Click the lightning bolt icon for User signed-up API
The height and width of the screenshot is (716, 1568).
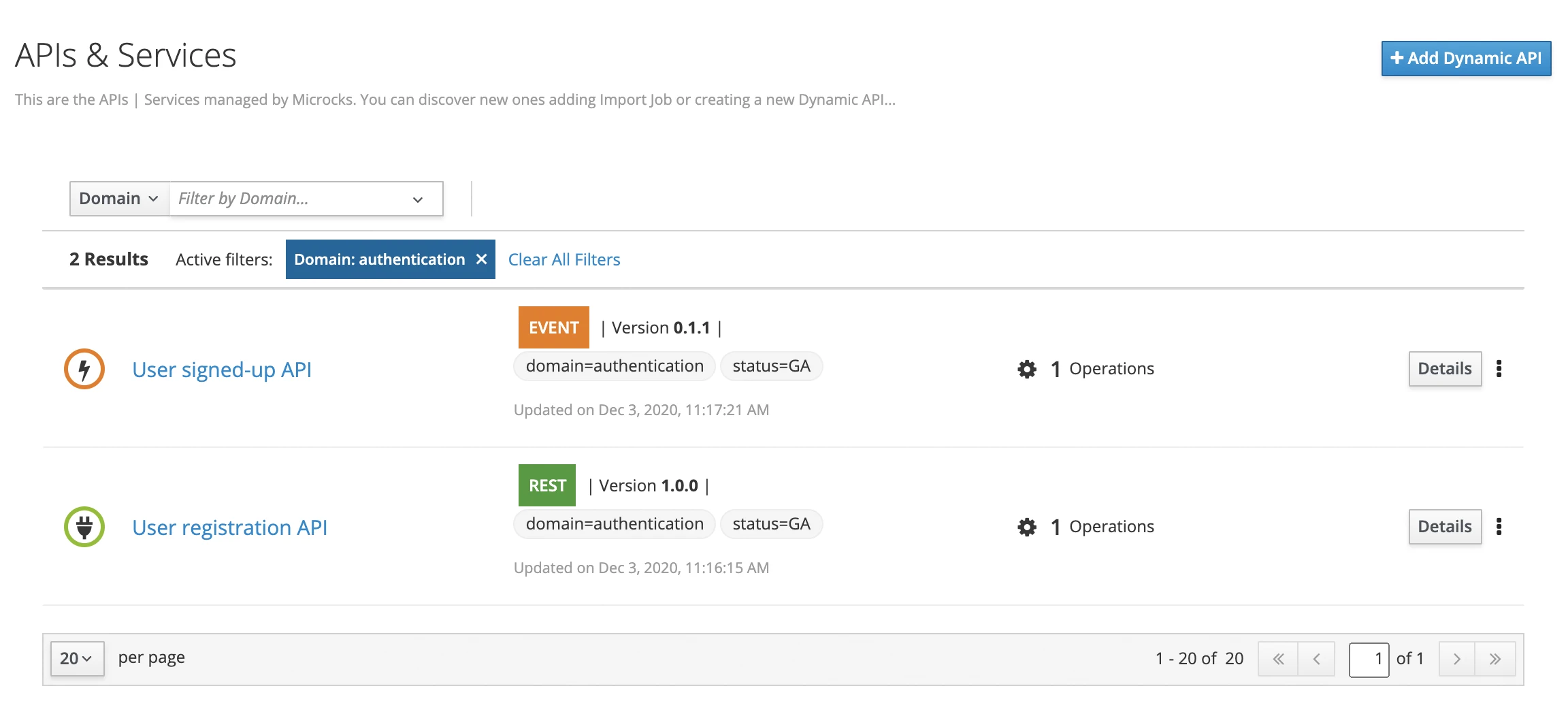click(x=84, y=369)
